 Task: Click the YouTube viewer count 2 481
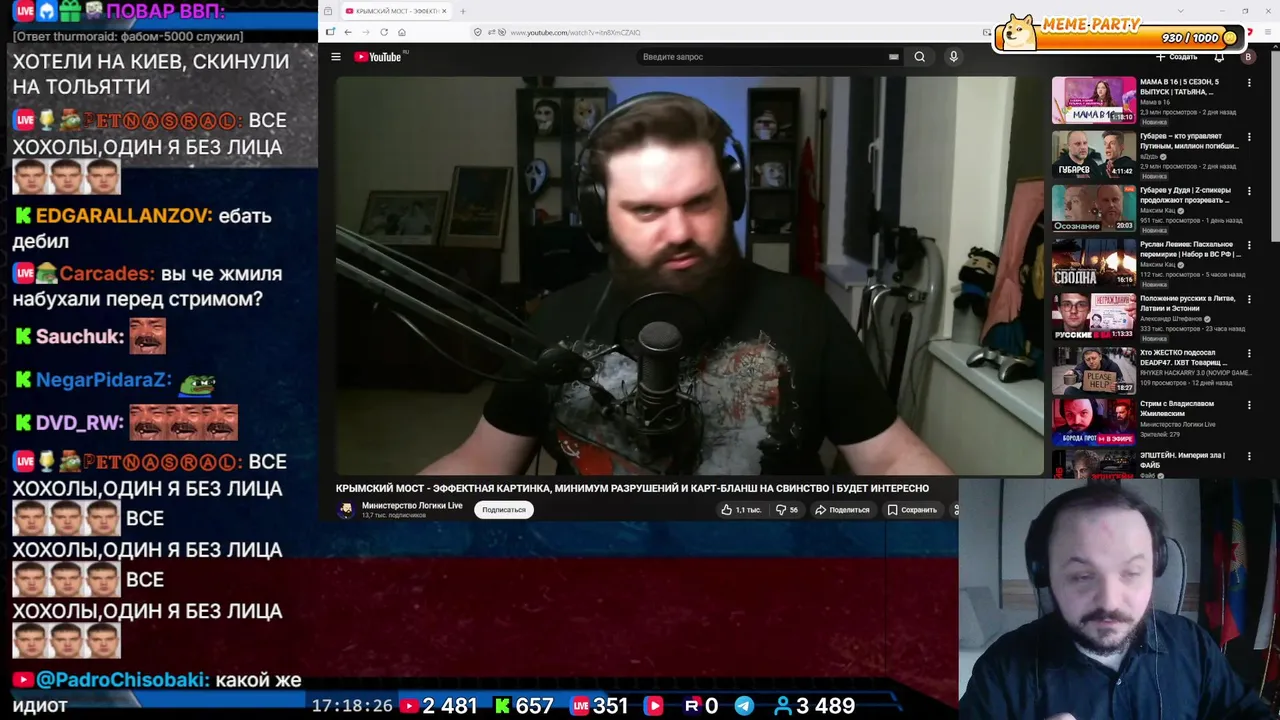[x=450, y=706]
